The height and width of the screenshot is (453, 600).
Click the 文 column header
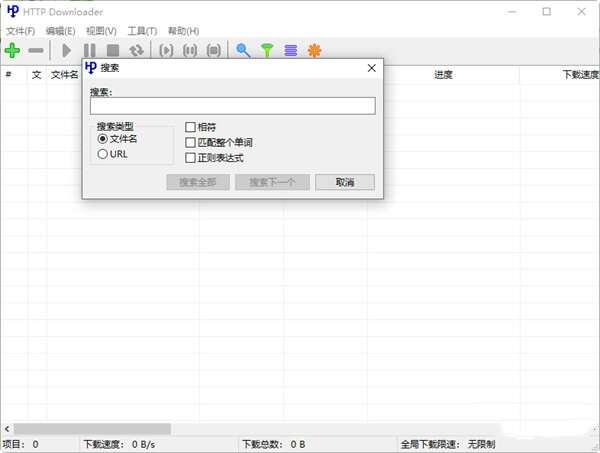tap(37, 75)
